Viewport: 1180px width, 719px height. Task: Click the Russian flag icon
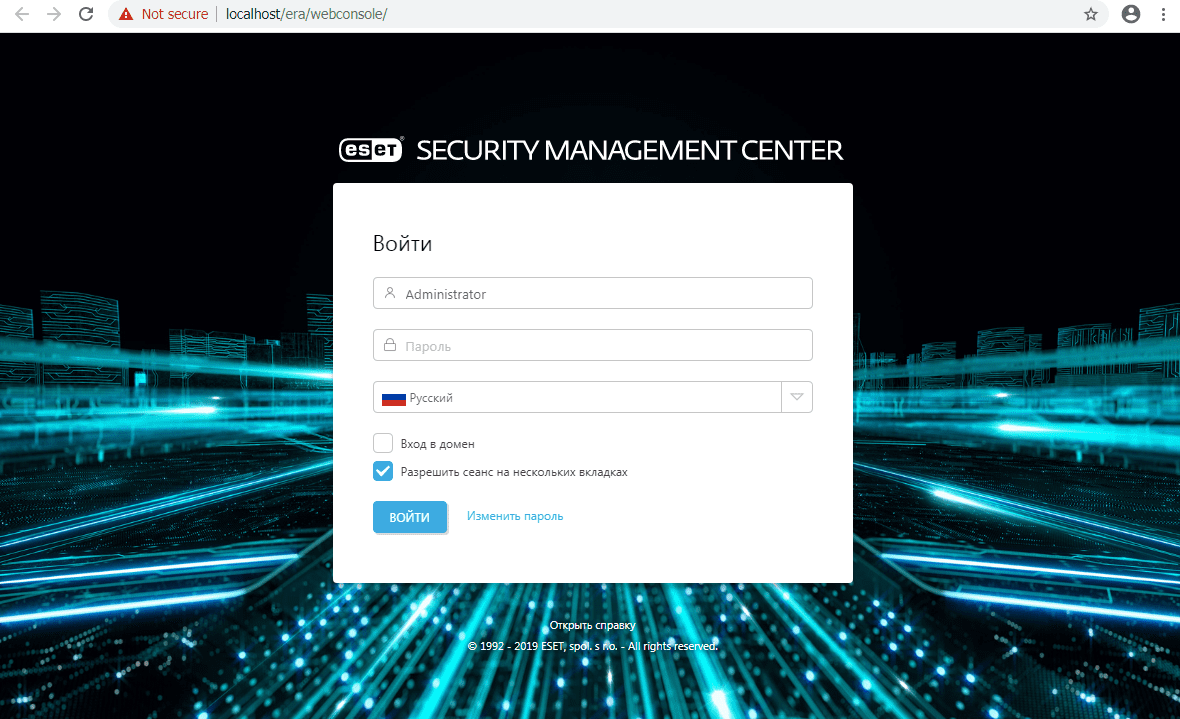(x=394, y=398)
